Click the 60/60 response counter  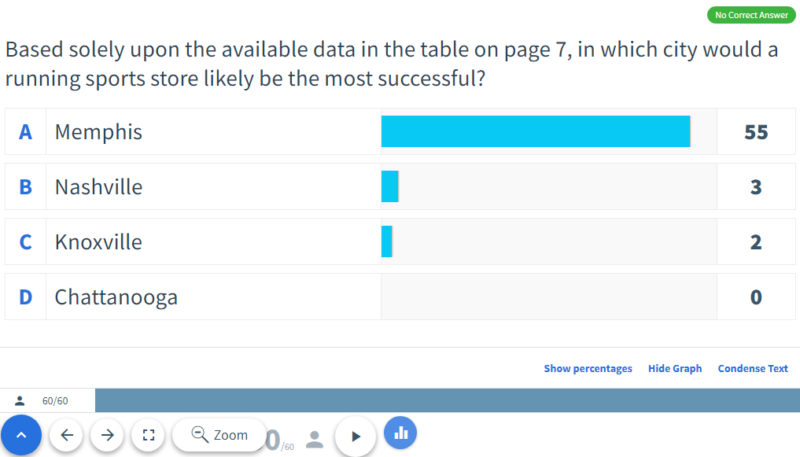(x=55, y=401)
